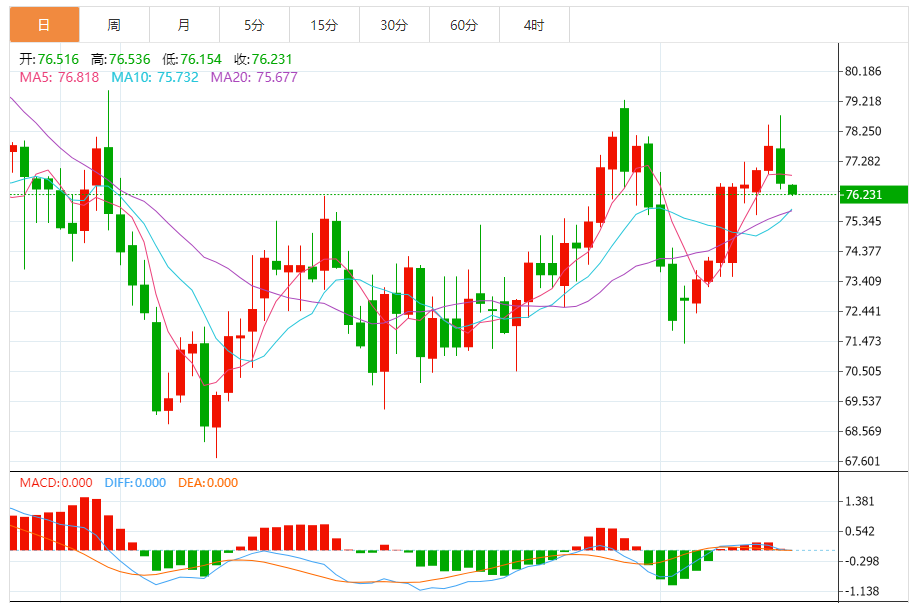Click the 73.409 price axis label
This screenshot has height=603, width=918.
pos(863,281)
